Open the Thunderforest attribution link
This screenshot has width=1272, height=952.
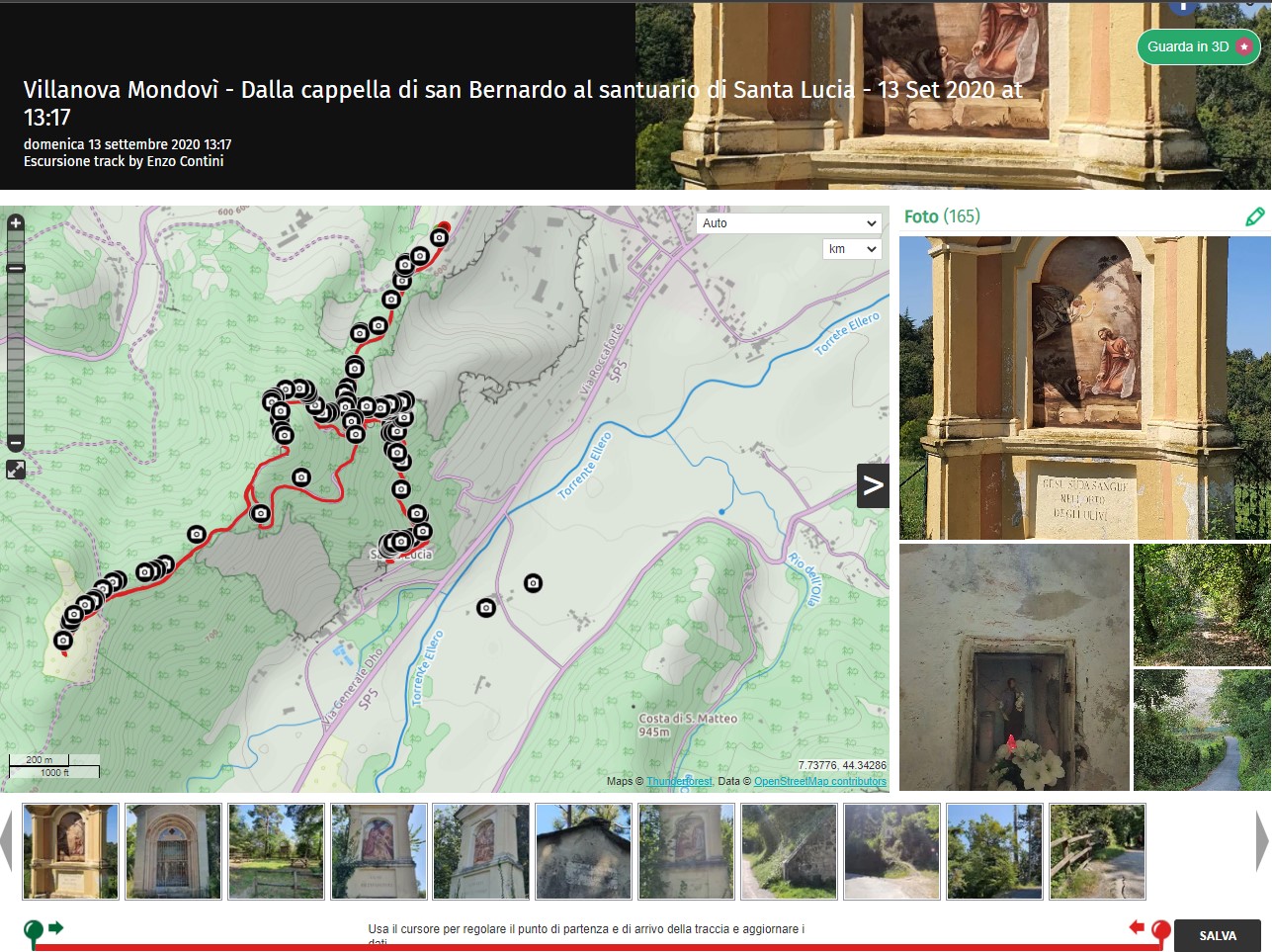(x=679, y=781)
